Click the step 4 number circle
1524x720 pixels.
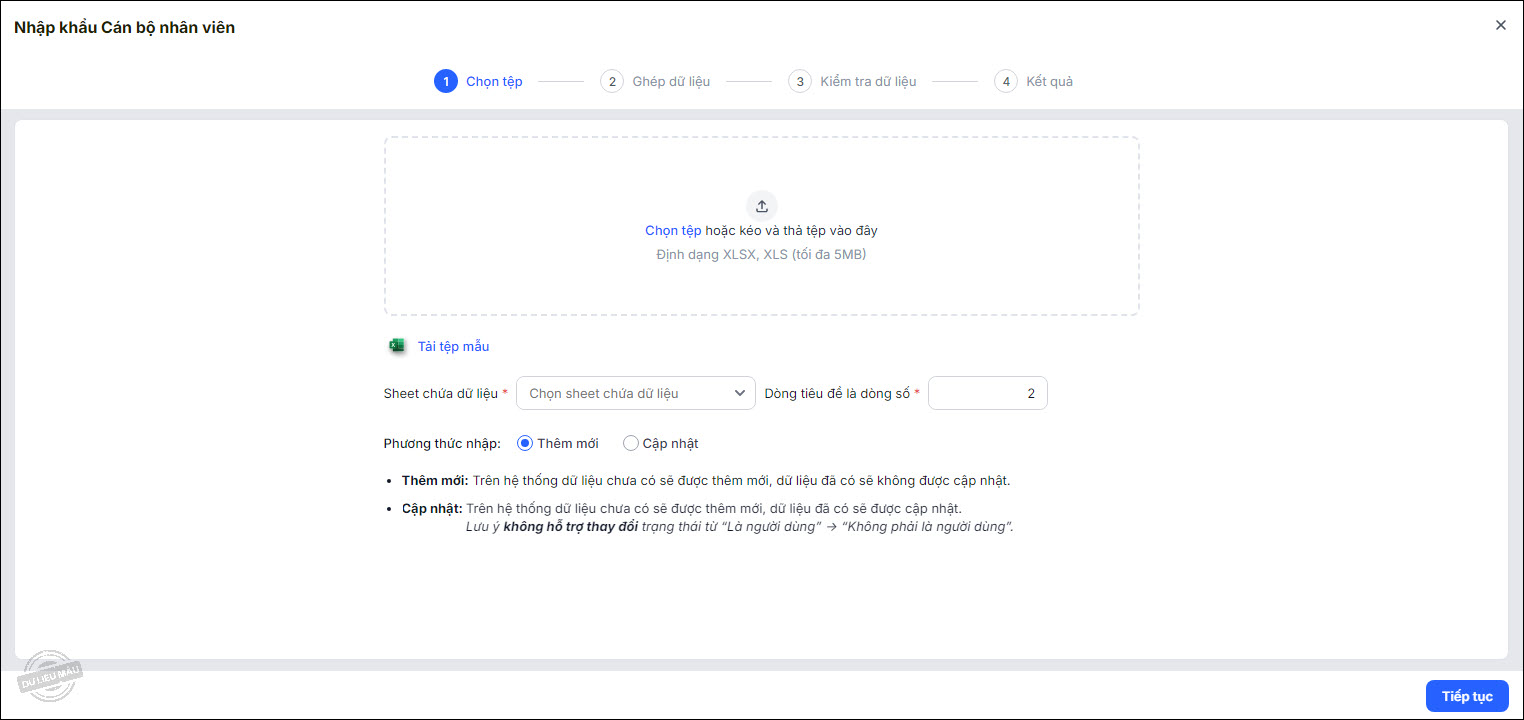click(1005, 81)
